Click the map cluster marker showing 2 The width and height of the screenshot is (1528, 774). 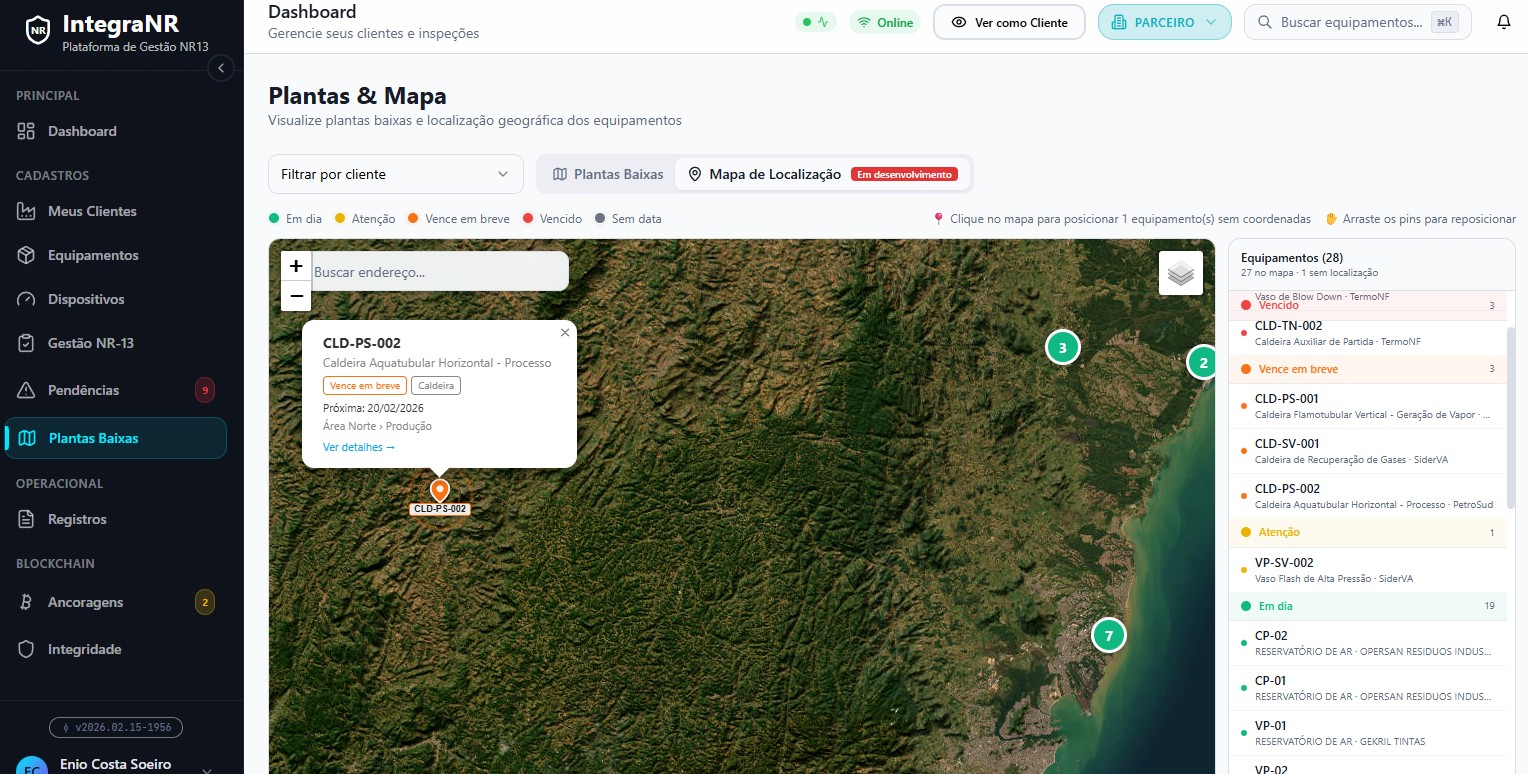click(1203, 363)
